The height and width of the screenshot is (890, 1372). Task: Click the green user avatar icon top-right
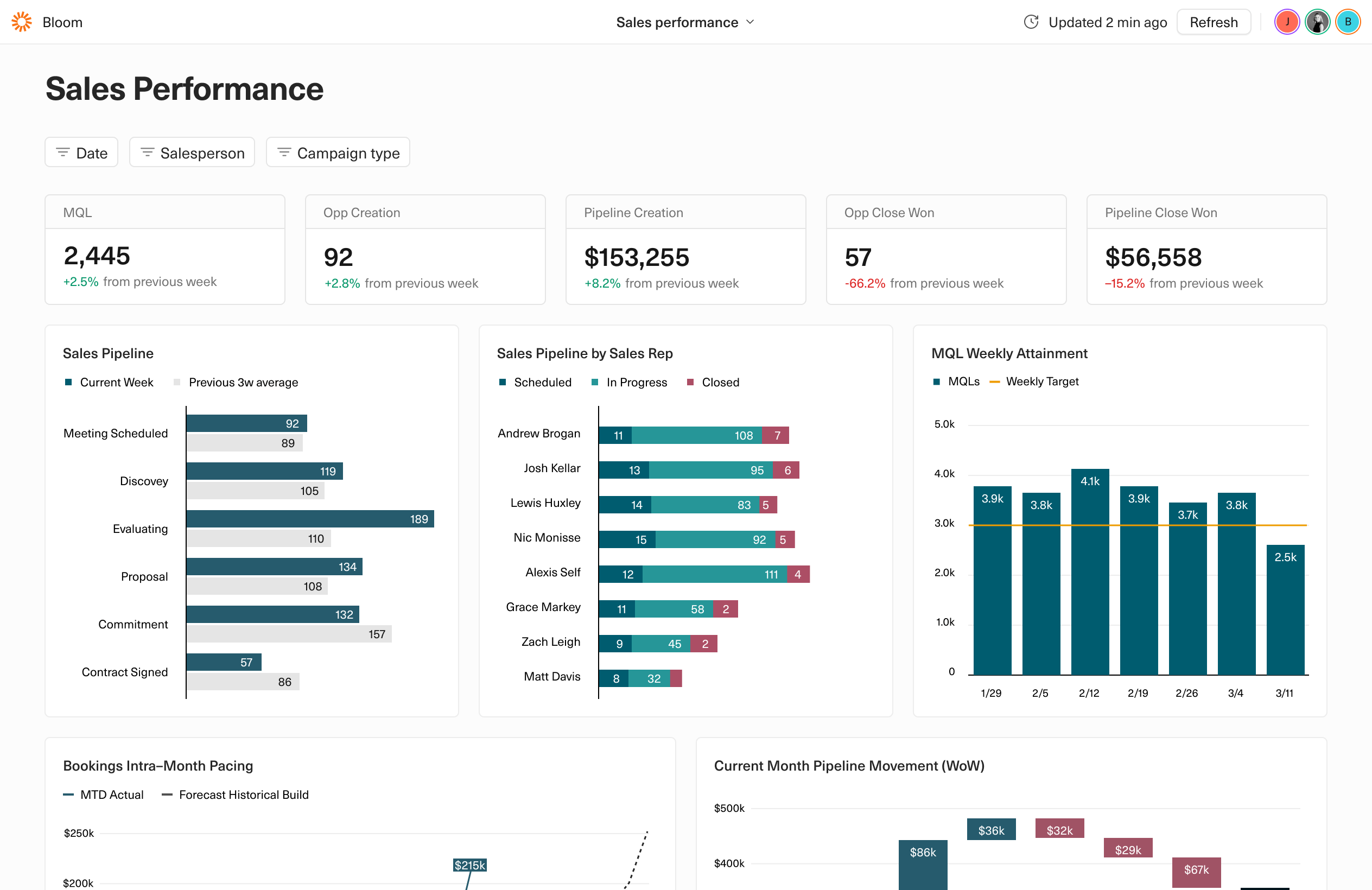pos(1316,22)
